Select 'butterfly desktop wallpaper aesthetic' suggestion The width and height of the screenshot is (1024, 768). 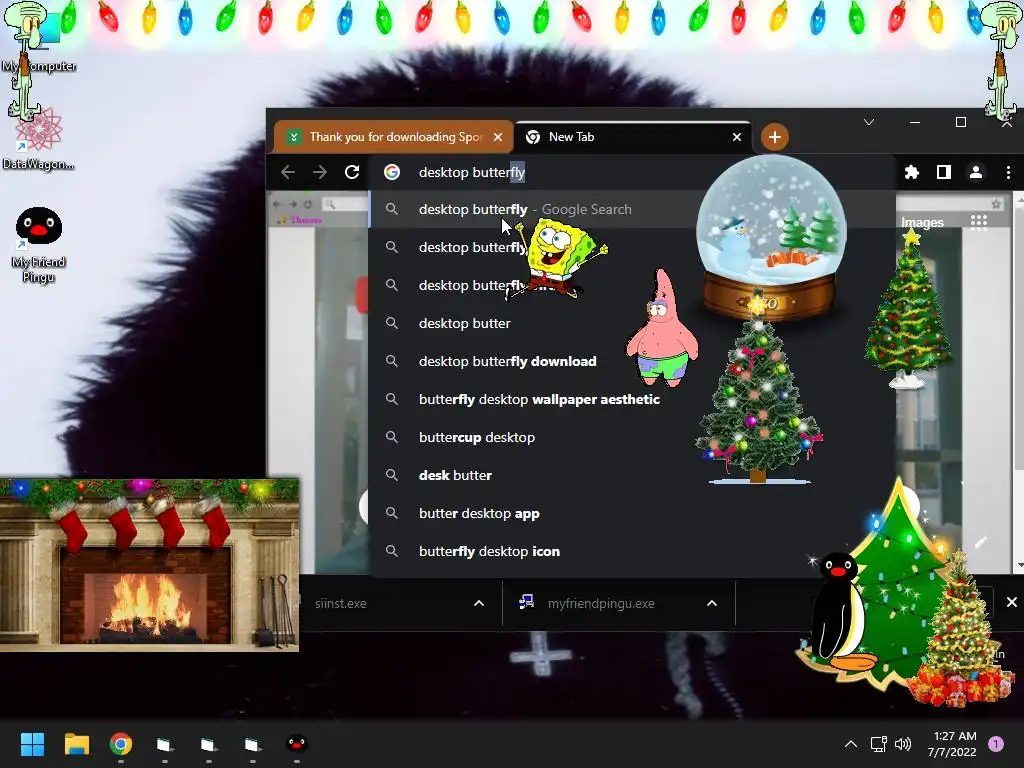click(x=539, y=399)
